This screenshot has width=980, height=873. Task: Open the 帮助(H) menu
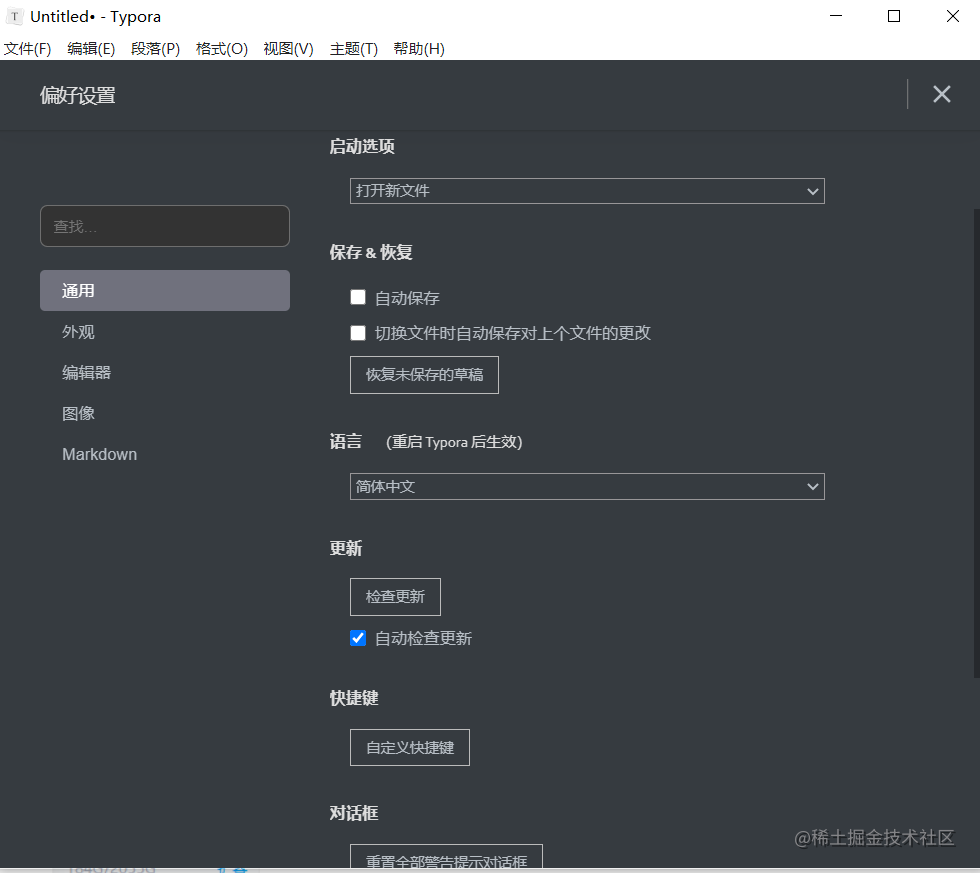pos(419,49)
